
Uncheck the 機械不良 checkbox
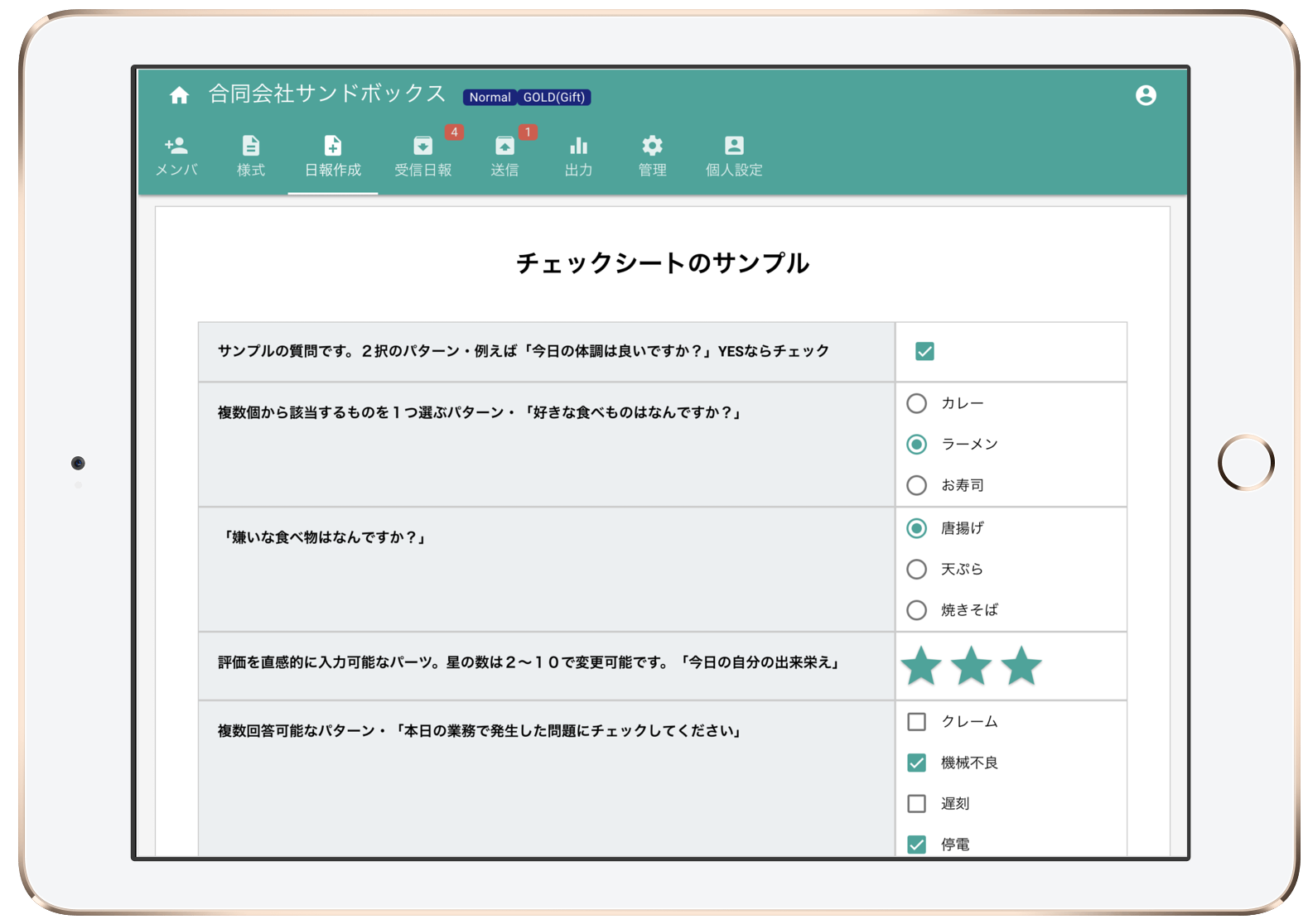click(916, 763)
